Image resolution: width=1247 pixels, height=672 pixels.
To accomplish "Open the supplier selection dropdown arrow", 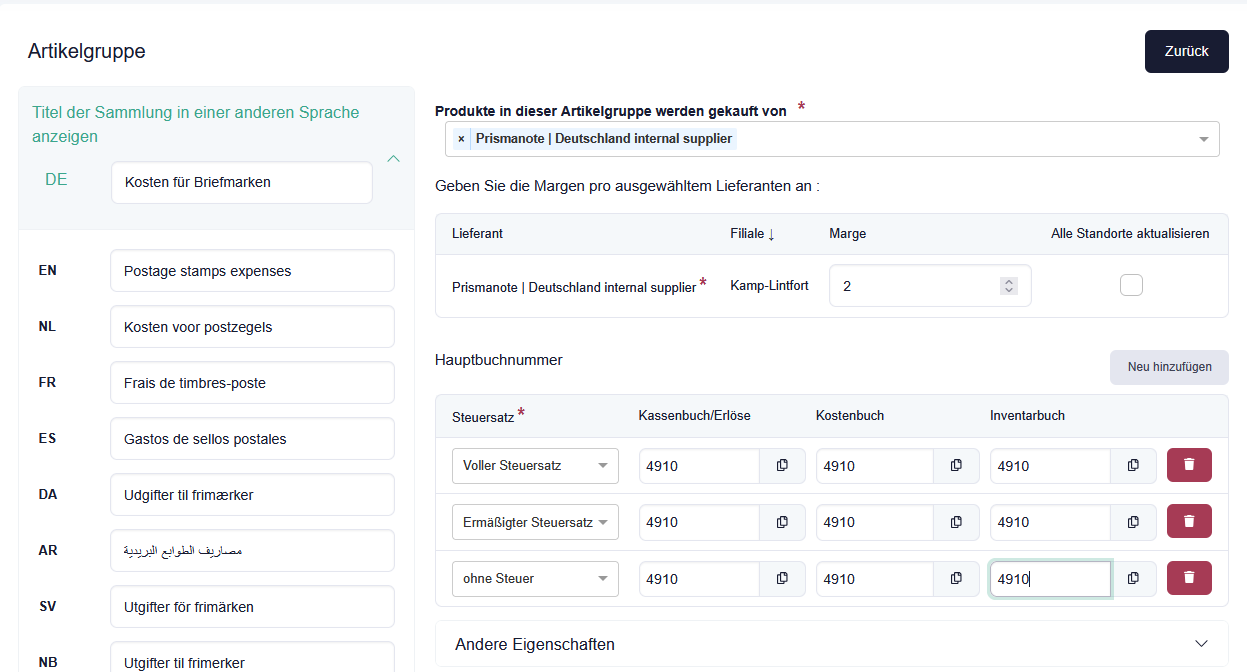I will coord(1203,140).
